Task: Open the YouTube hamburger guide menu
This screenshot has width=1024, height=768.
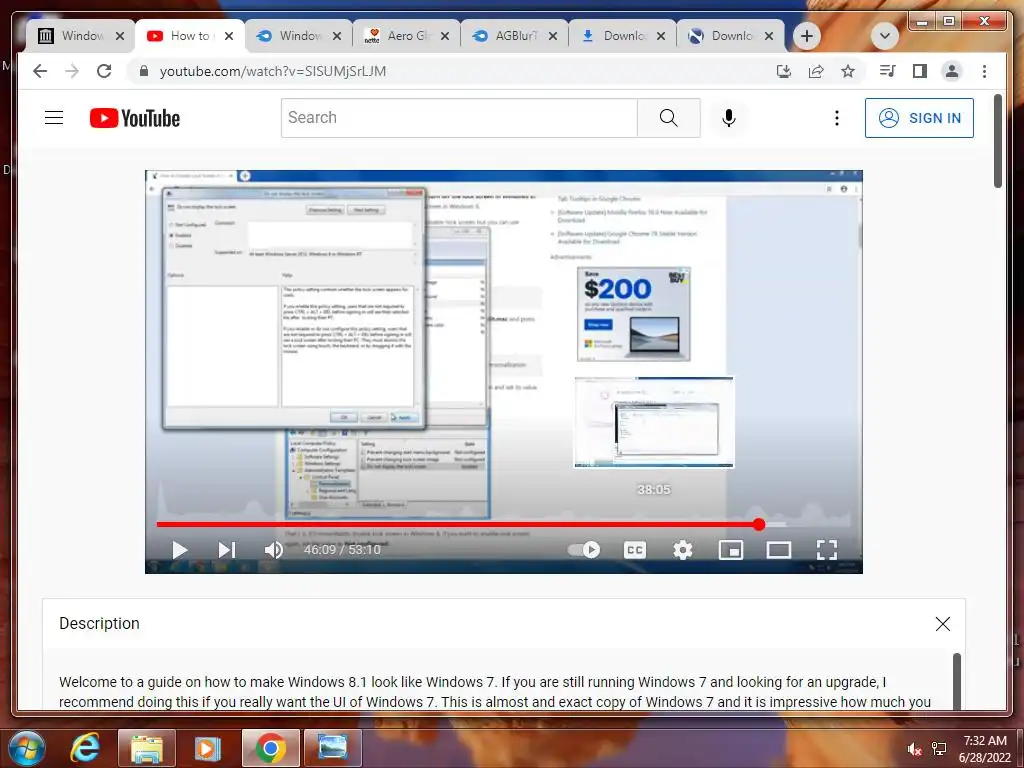Action: click(x=54, y=118)
